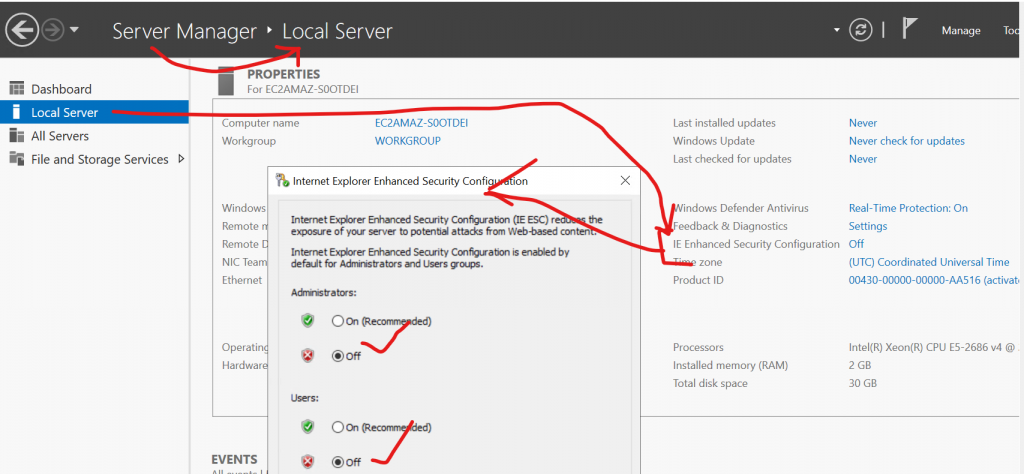Select Local Server in navigation pane
The image size is (1024, 474).
(x=64, y=113)
